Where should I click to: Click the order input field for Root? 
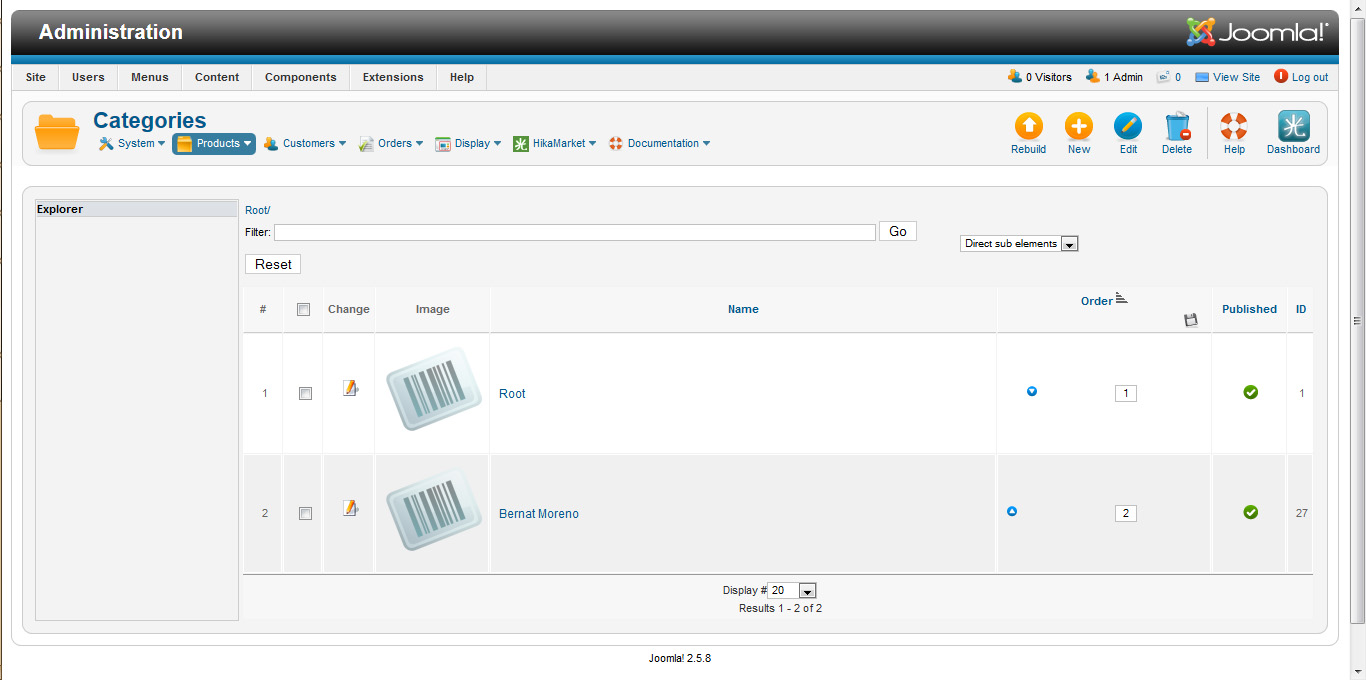(x=1126, y=394)
